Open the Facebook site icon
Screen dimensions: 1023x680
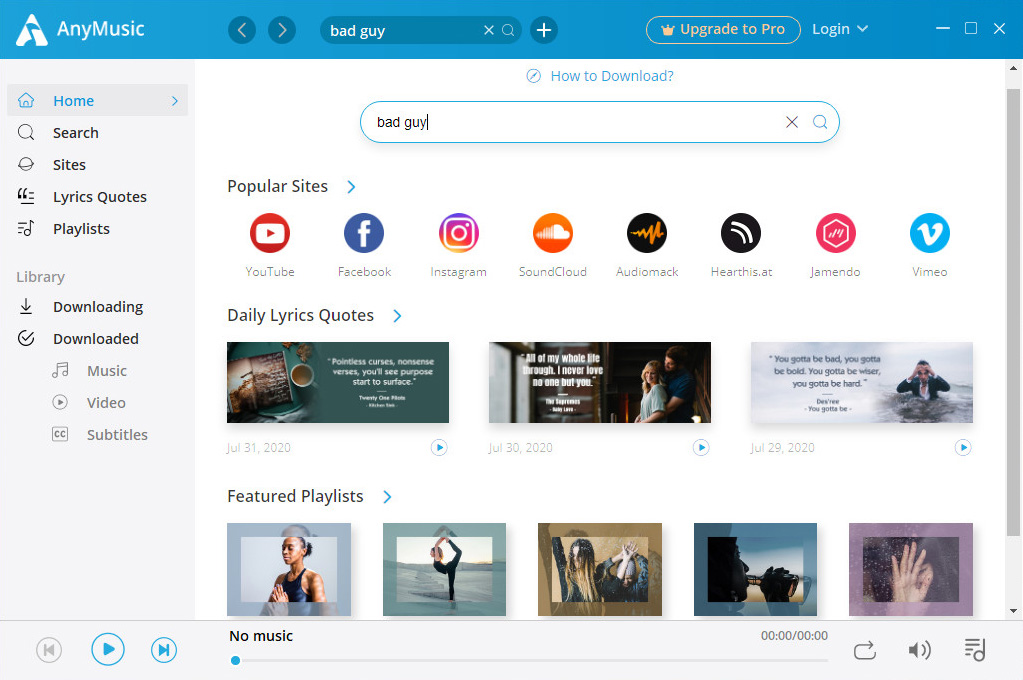pos(364,233)
